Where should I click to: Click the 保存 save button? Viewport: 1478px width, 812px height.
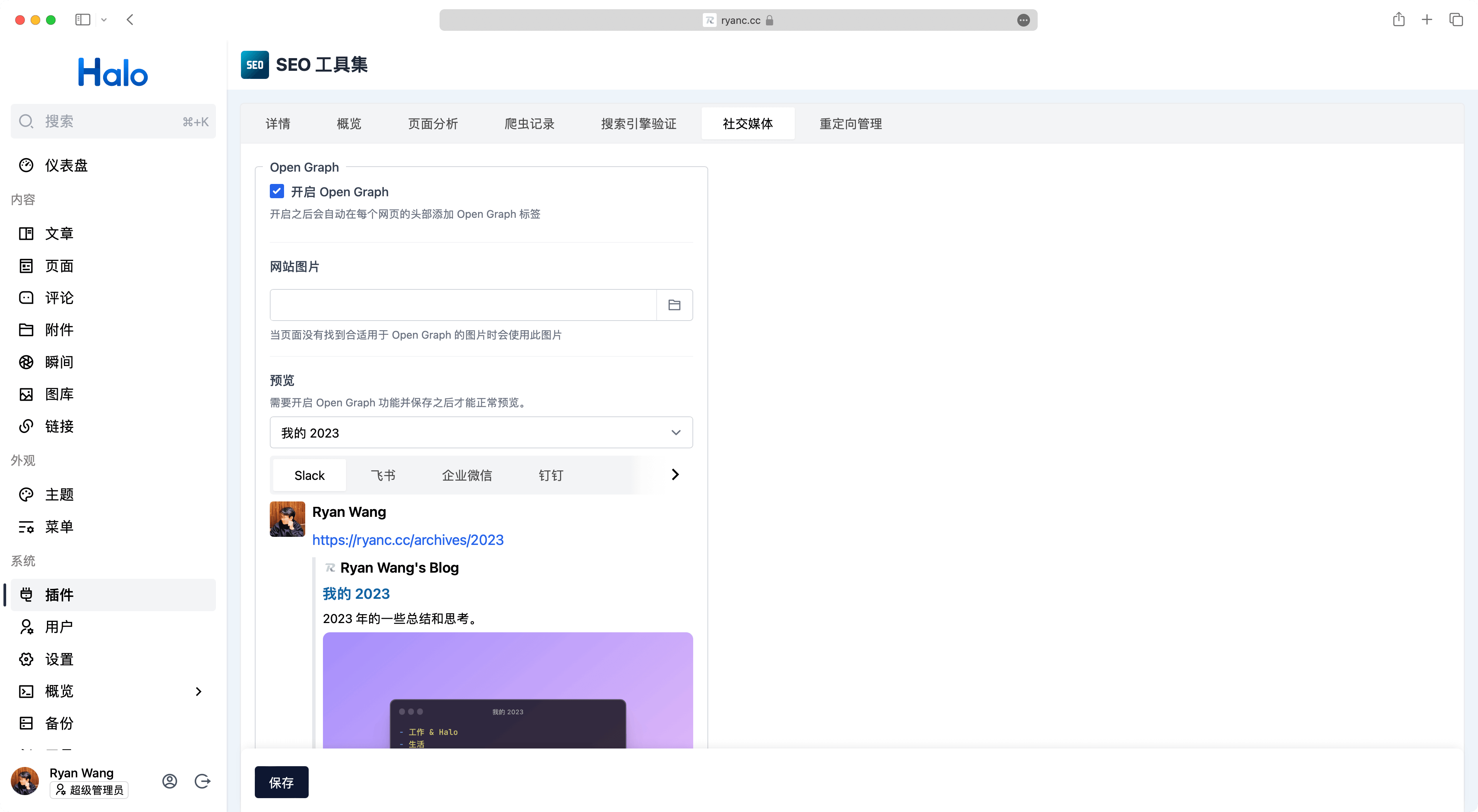click(281, 782)
